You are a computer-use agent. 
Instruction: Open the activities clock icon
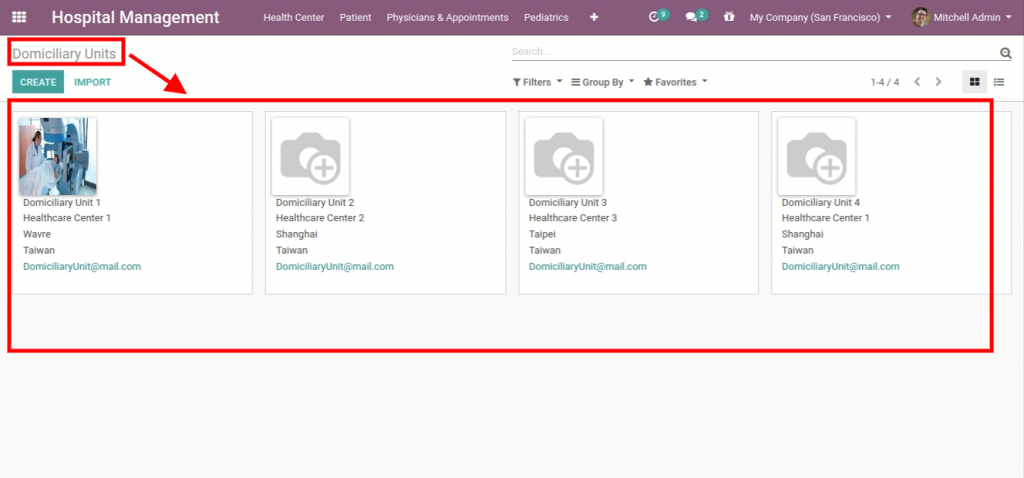[656, 17]
